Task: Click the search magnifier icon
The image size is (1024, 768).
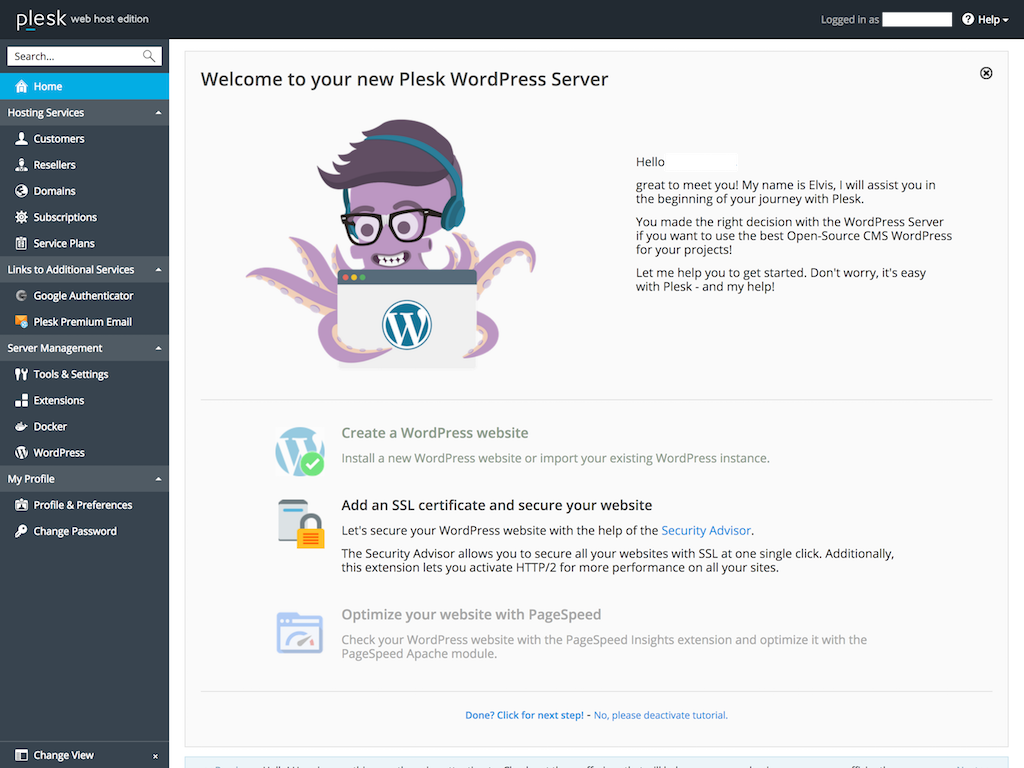Action: (x=149, y=56)
